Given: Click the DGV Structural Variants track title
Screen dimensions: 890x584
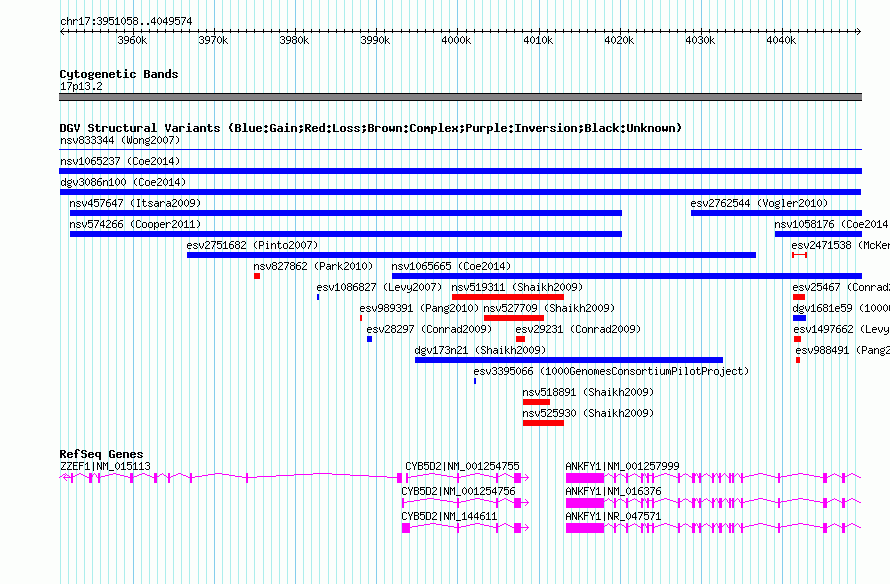Looking at the screenshot, I should point(371,128).
